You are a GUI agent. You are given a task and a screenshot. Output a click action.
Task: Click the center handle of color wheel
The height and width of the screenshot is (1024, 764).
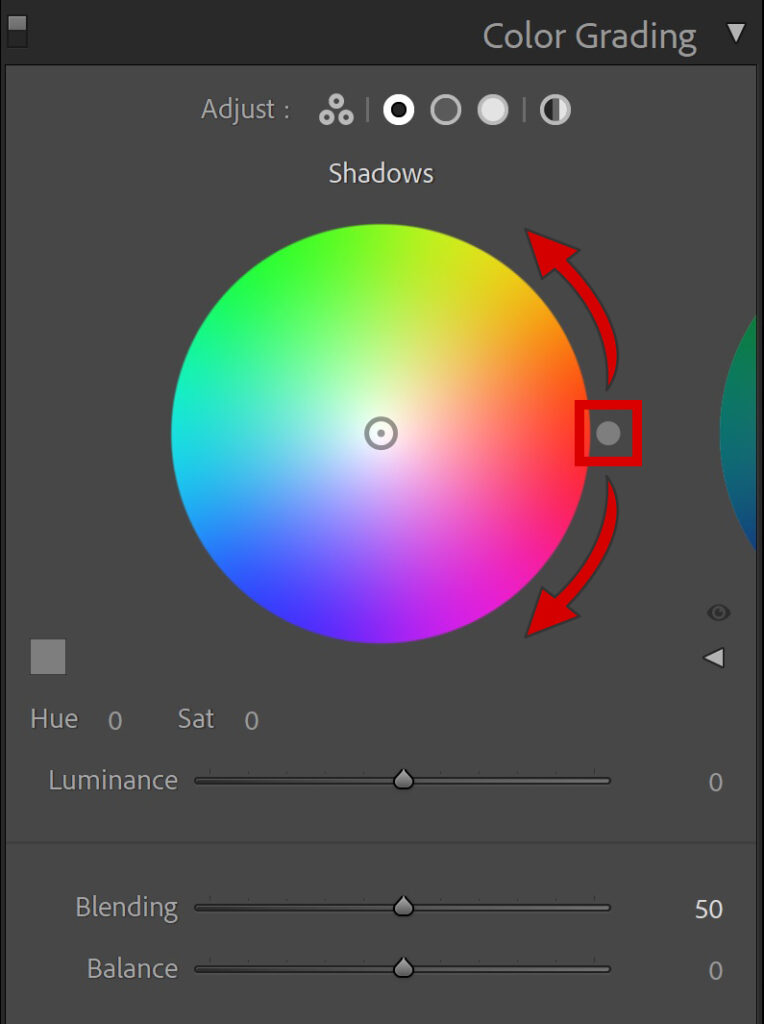381,433
